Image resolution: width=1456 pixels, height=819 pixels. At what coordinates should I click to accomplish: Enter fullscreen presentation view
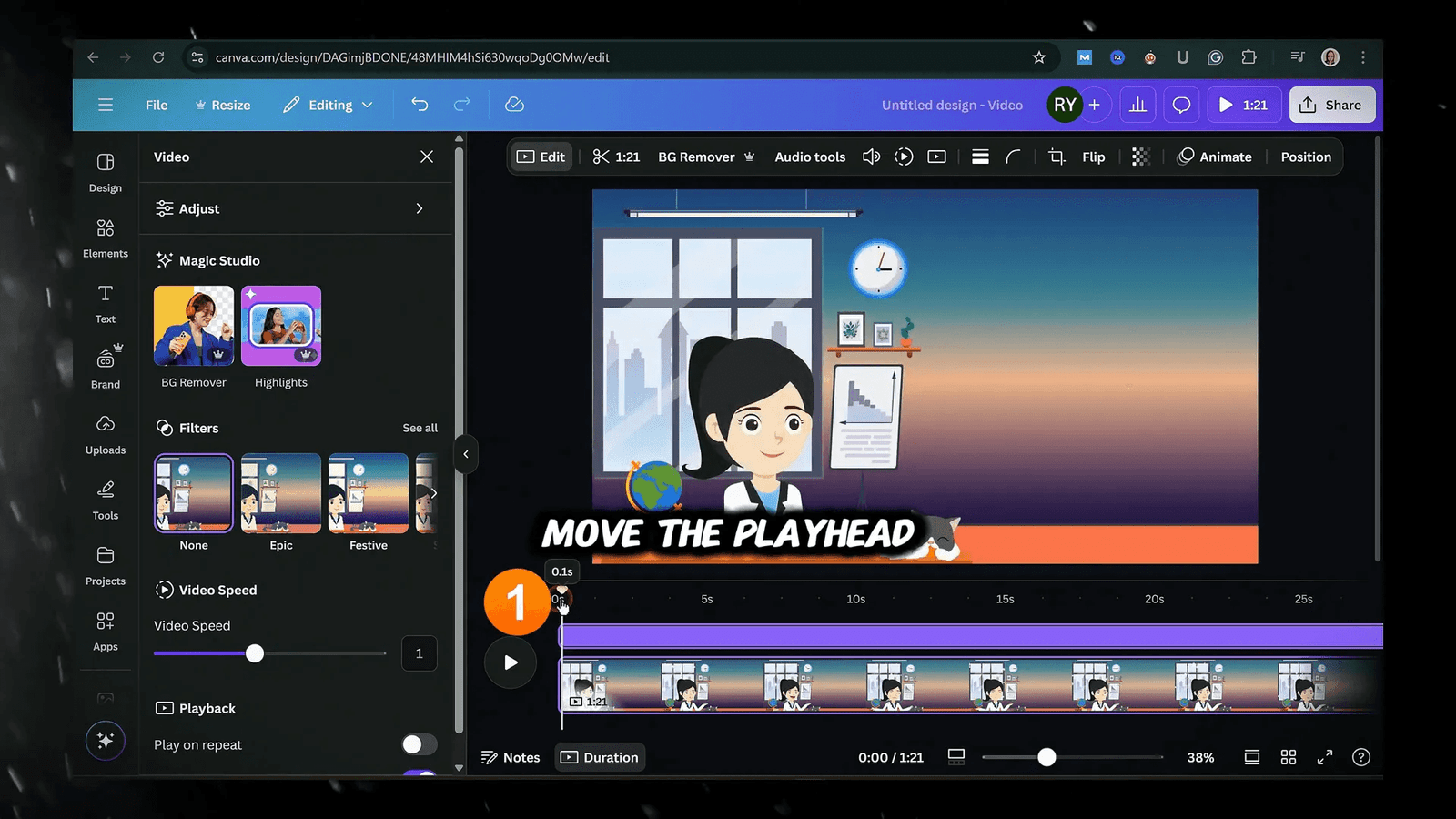(1324, 756)
